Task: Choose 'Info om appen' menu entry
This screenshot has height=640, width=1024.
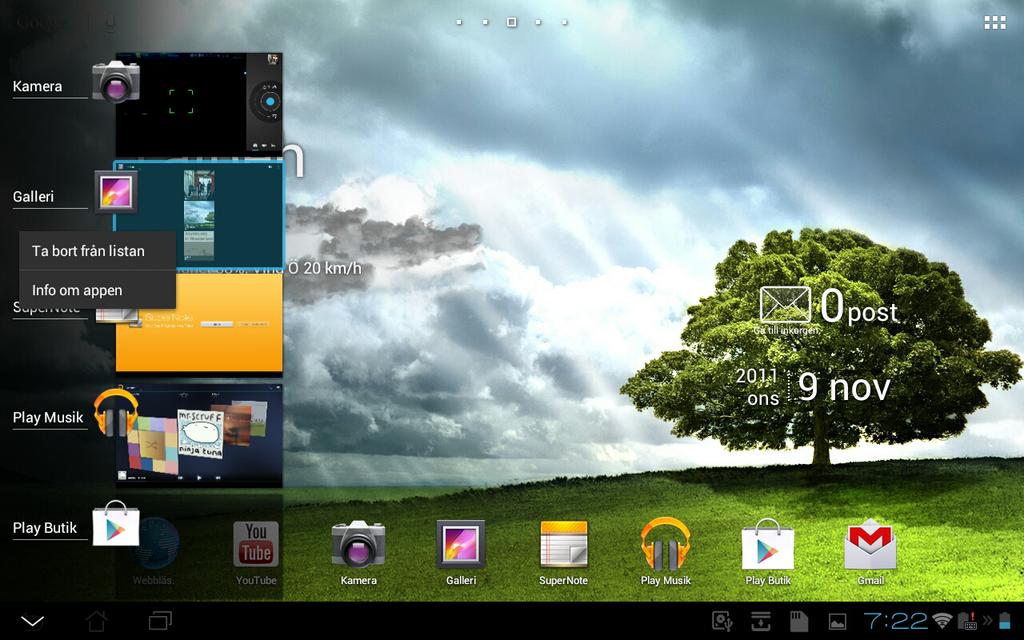Action: [97, 290]
